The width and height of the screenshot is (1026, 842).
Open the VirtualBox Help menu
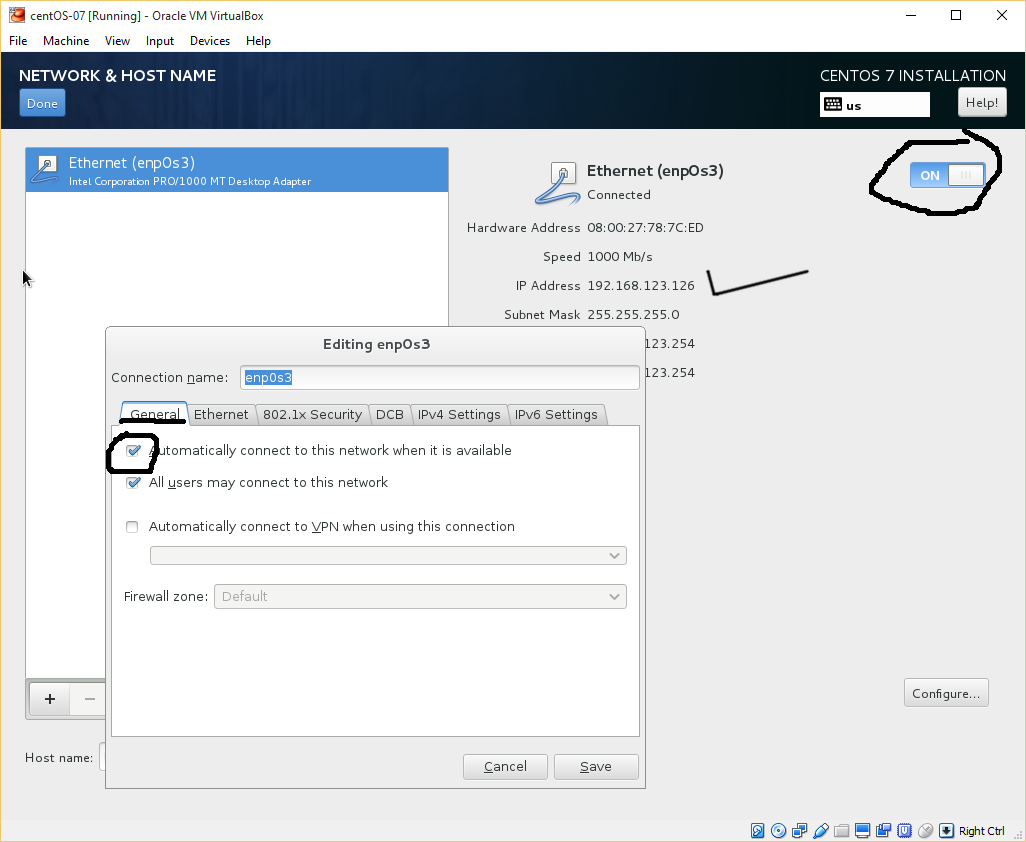click(x=258, y=41)
